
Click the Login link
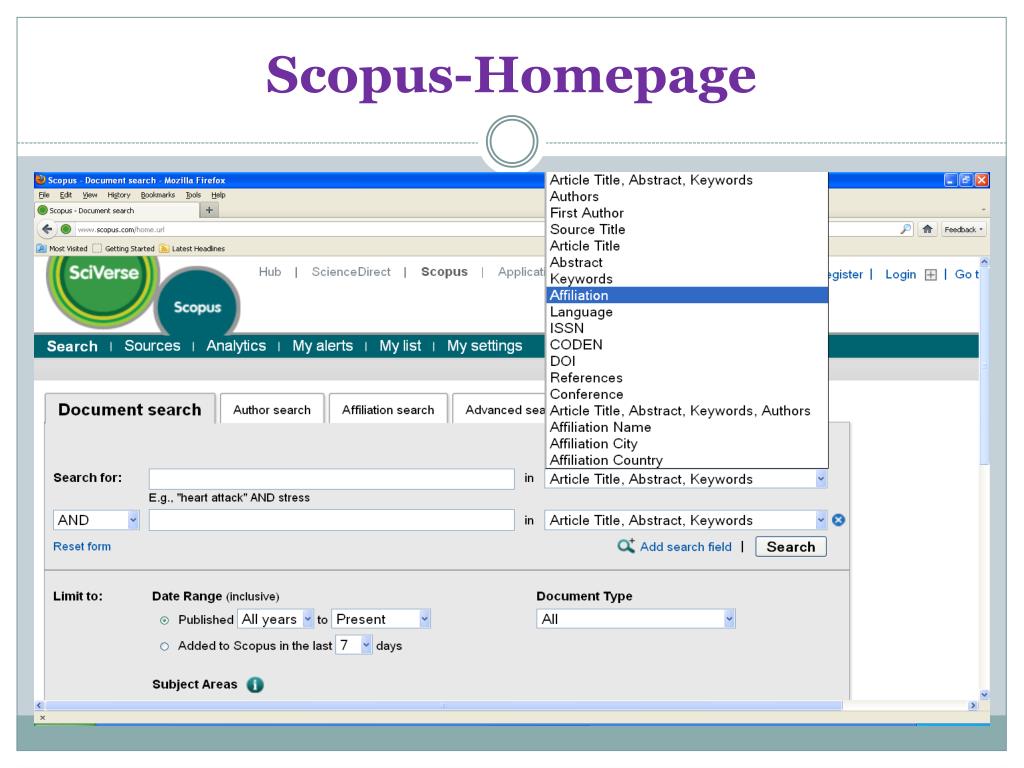(x=901, y=274)
